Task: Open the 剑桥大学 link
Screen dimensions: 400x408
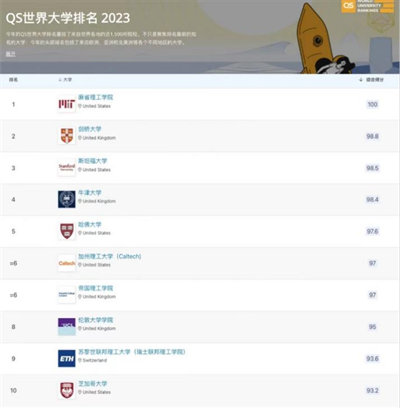Action: point(90,129)
